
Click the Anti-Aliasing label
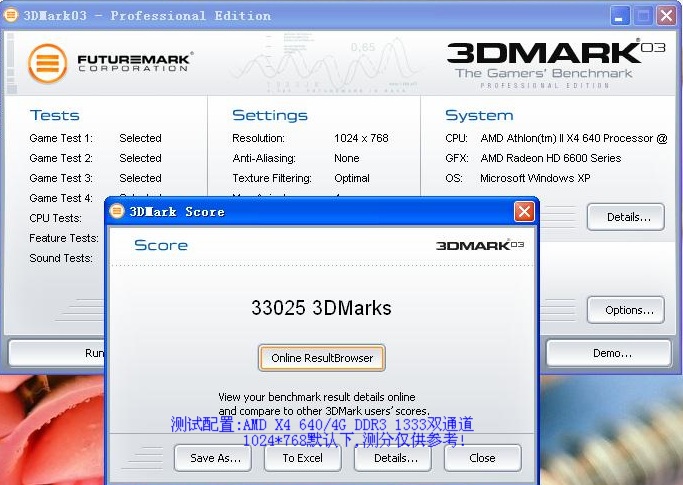264,158
